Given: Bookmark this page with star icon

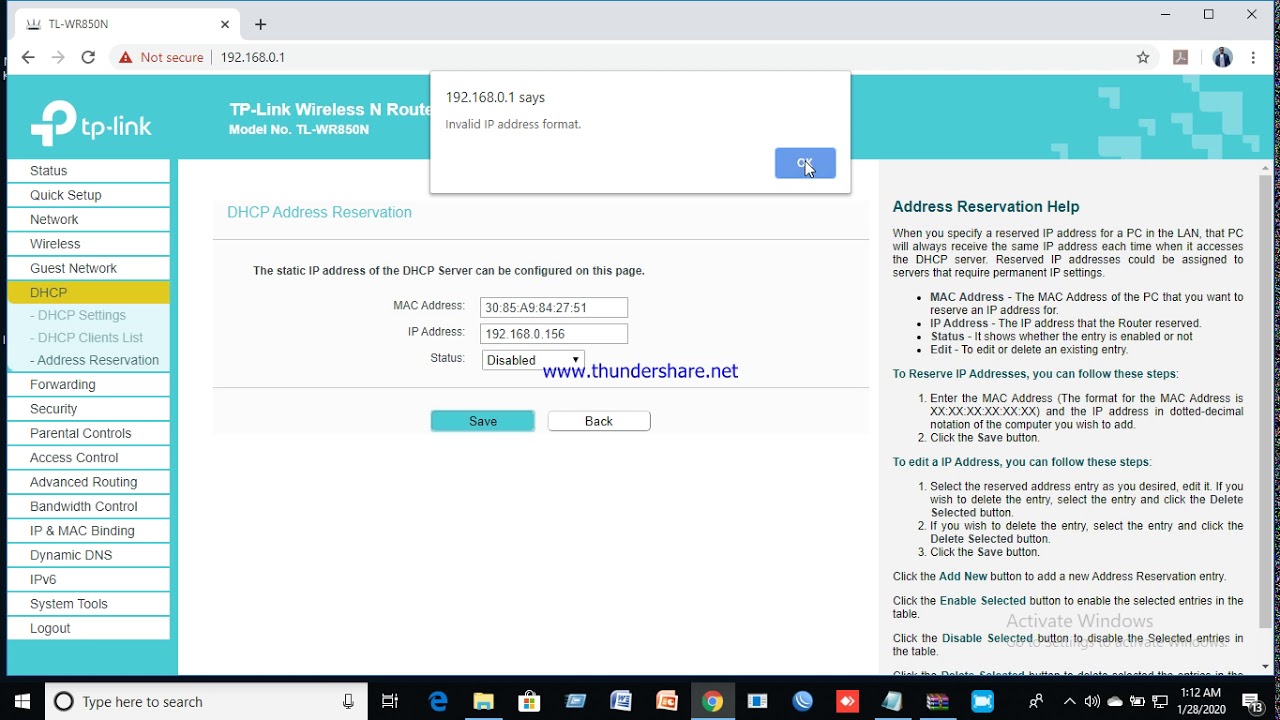Looking at the screenshot, I should [1143, 57].
